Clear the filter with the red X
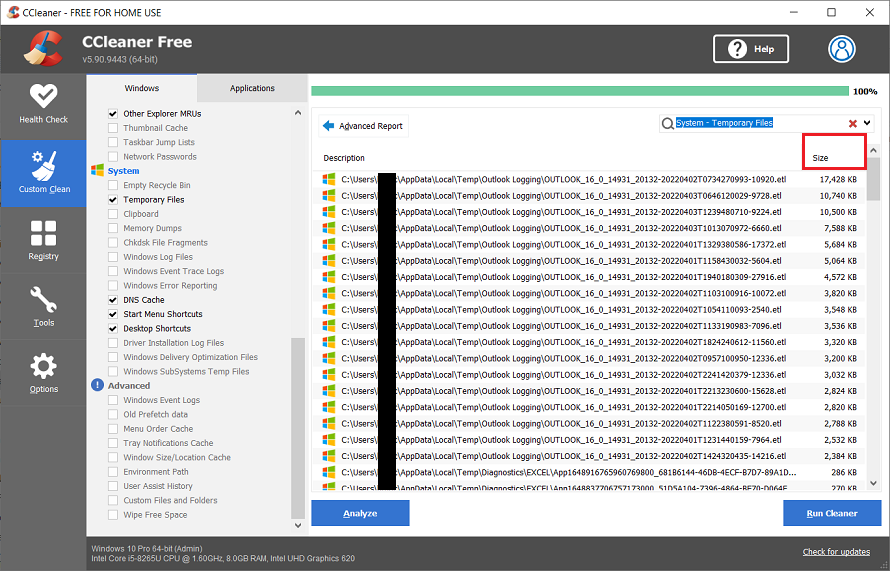This screenshot has width=890, height=571. (x=853, y=123)
